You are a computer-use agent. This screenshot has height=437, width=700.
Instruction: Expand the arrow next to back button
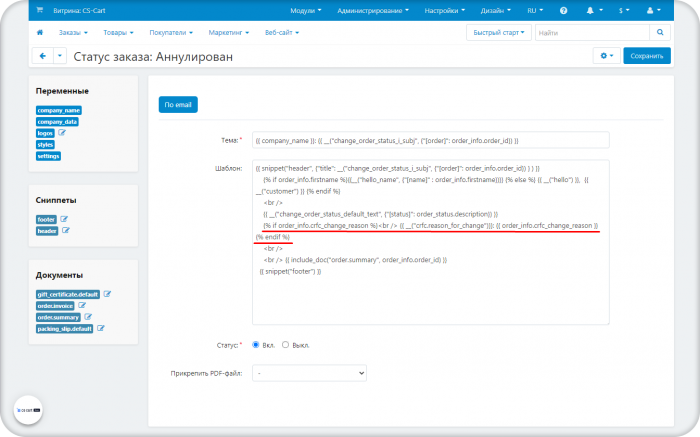tap(60, 56)
